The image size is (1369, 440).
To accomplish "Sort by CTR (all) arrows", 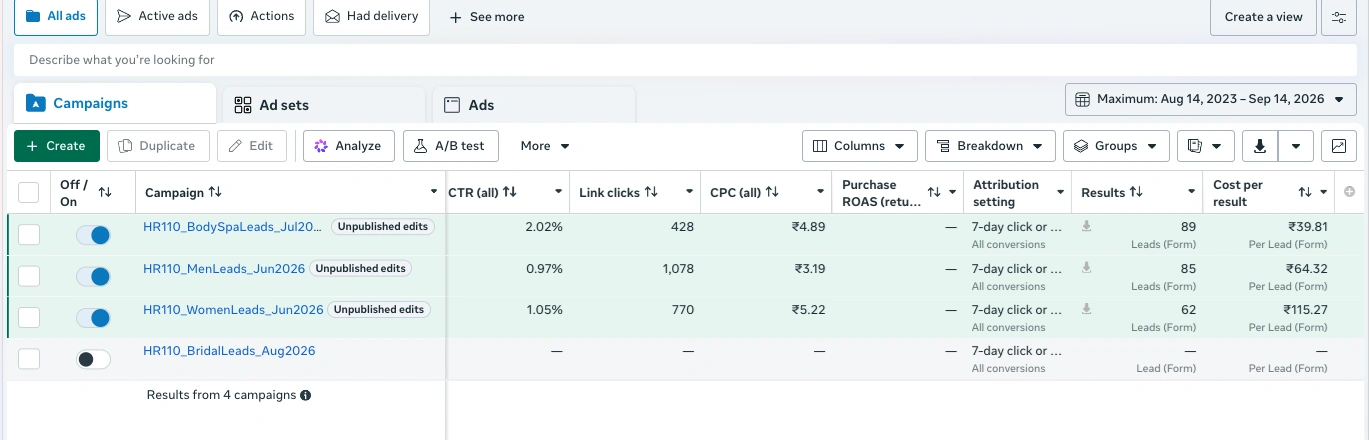I will (x=510, y=192).
